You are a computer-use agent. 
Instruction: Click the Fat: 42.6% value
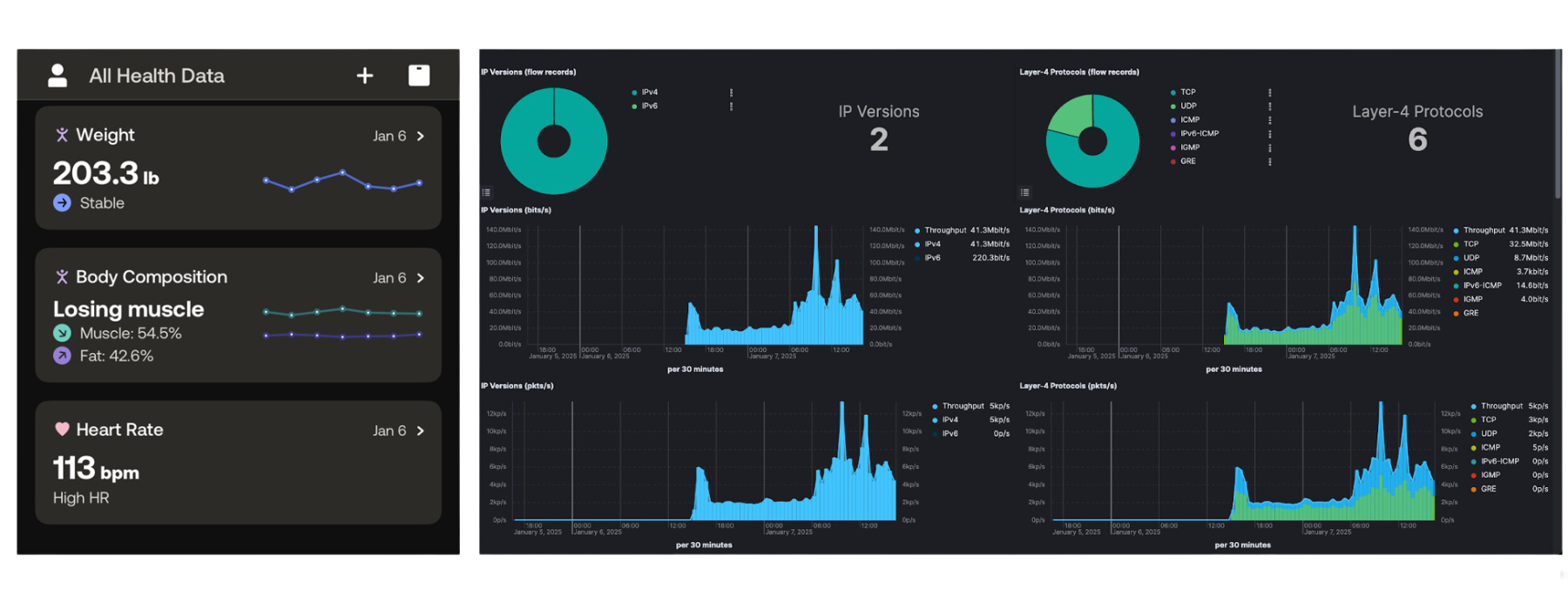(117, 356)
